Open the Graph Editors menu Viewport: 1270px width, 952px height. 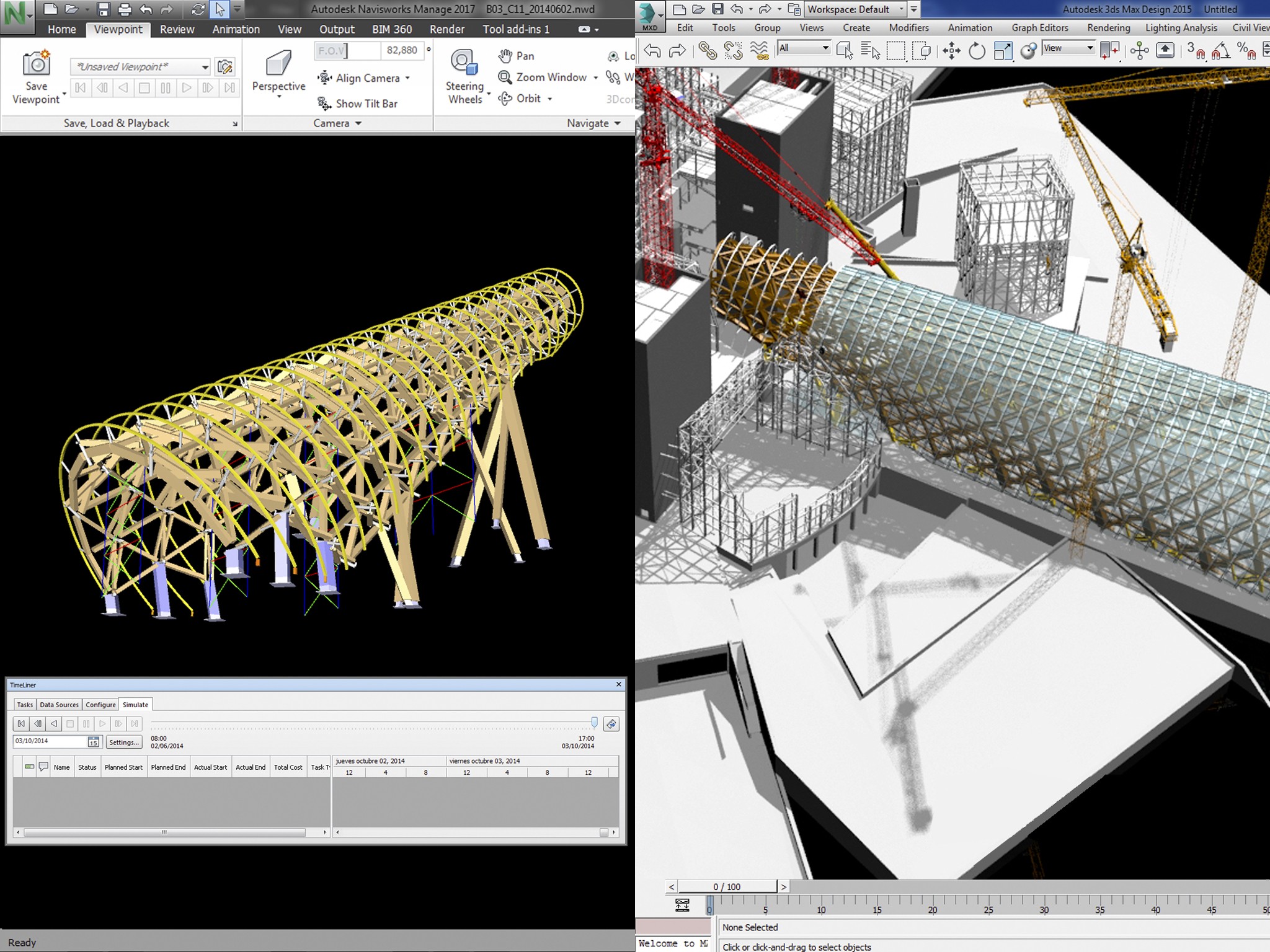pos(1040,28)
